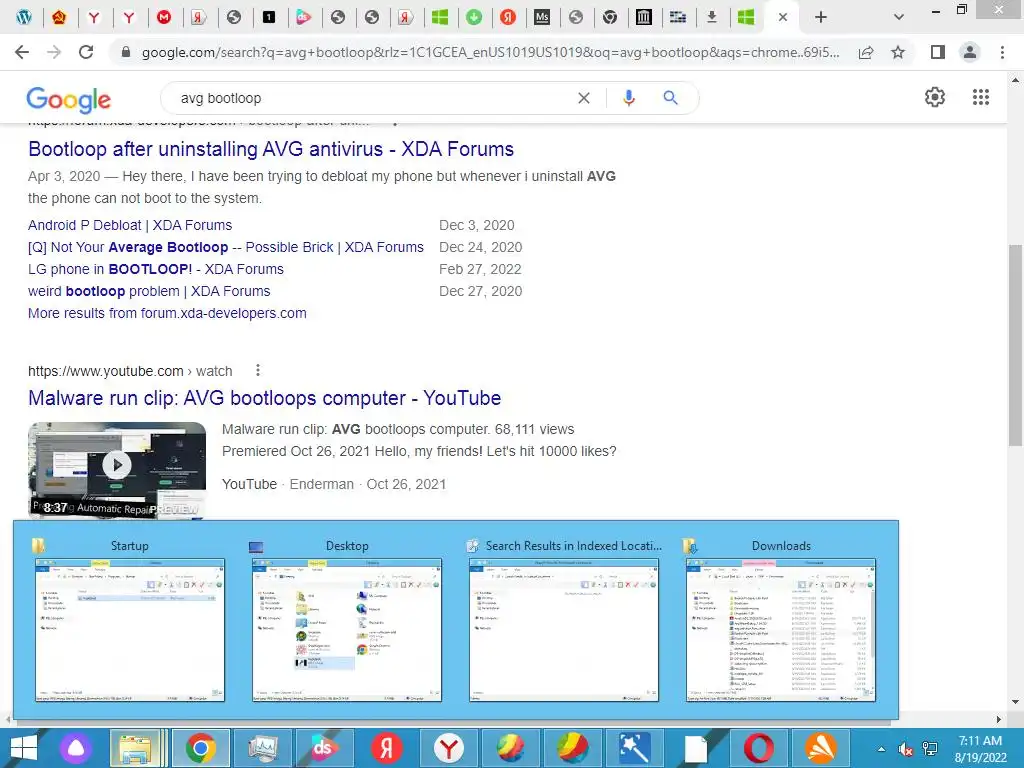Go to Google home via logo
This screenshot has width=1024, height=768.
pos(69,99)
